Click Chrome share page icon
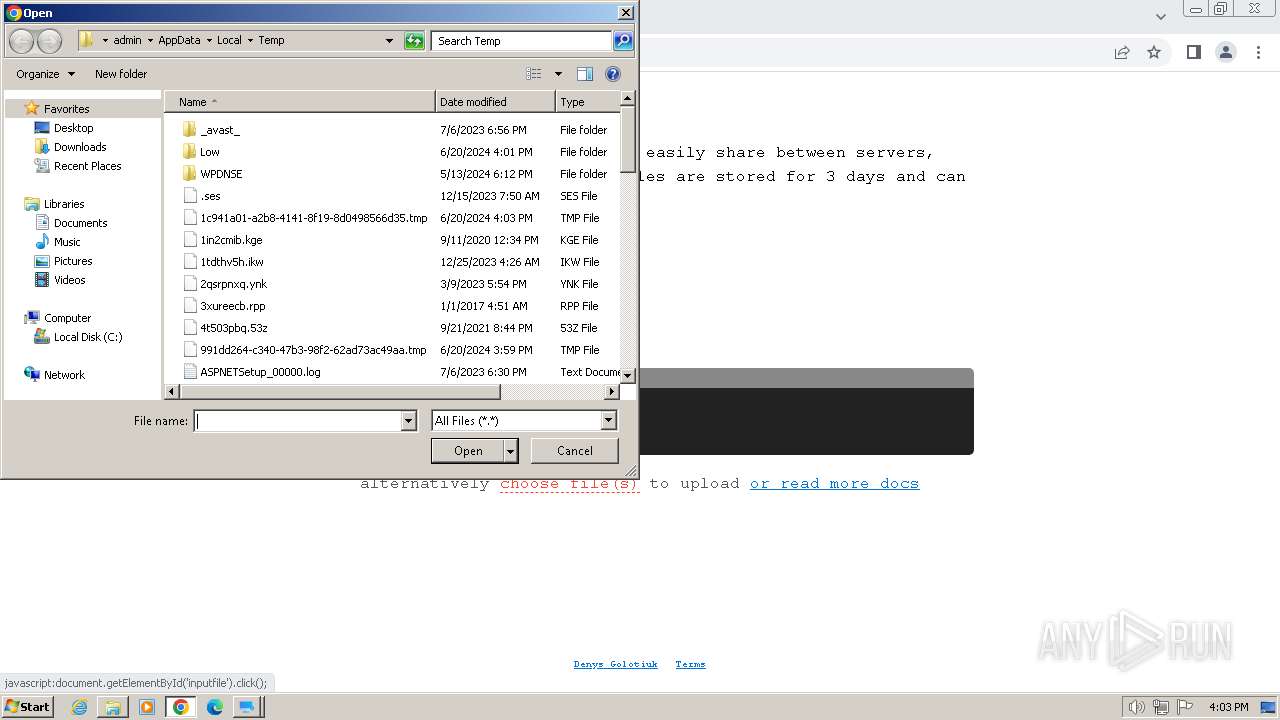Viewport: 1280px width, 720px height. (1122, 52)
